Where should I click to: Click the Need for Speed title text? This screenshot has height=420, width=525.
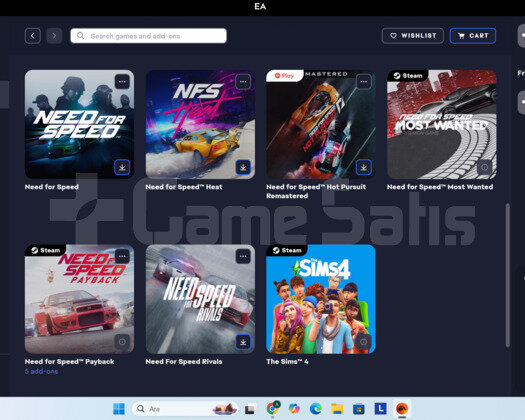[52, 187]
